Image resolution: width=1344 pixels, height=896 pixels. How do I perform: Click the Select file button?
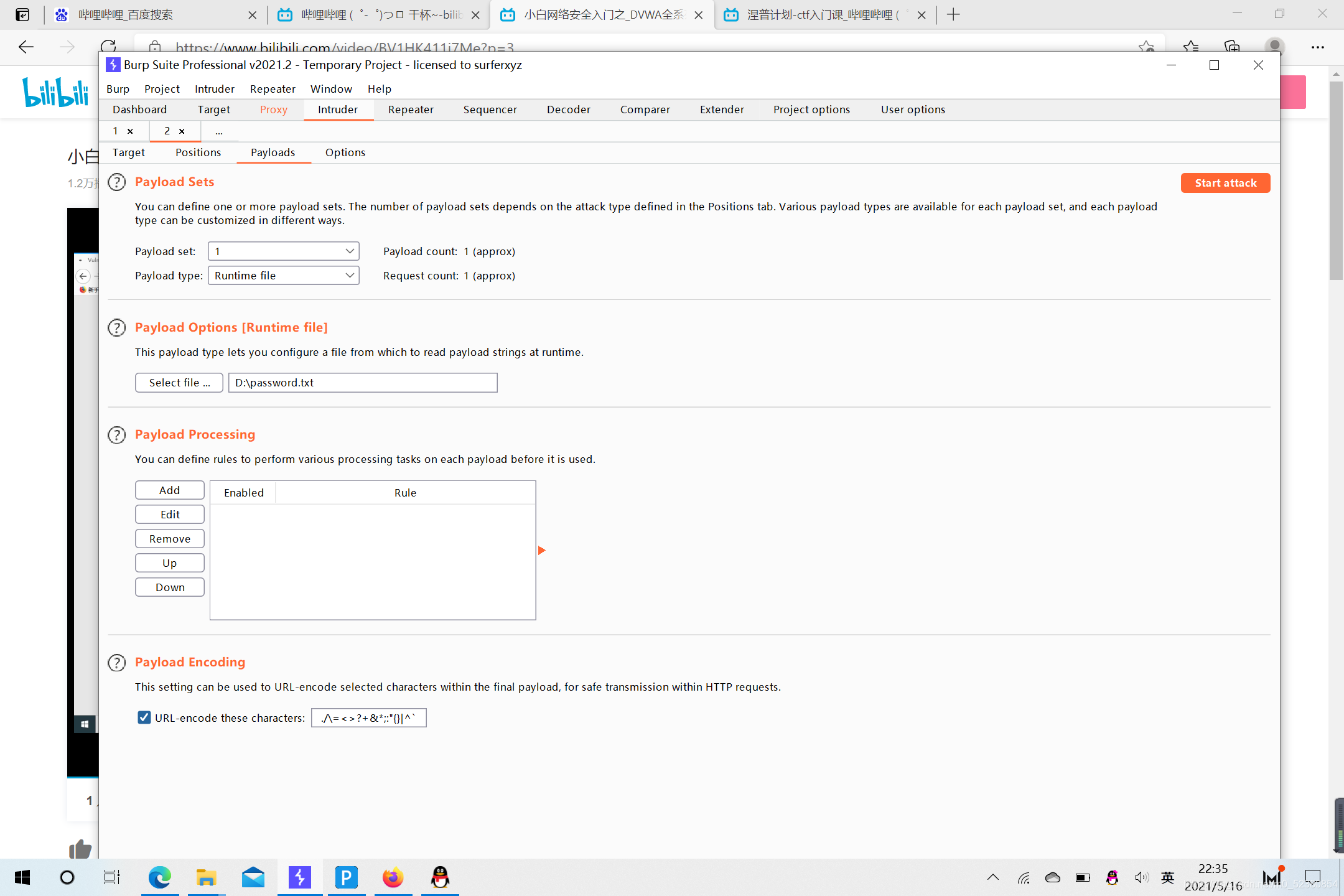(x=179, y=383)
